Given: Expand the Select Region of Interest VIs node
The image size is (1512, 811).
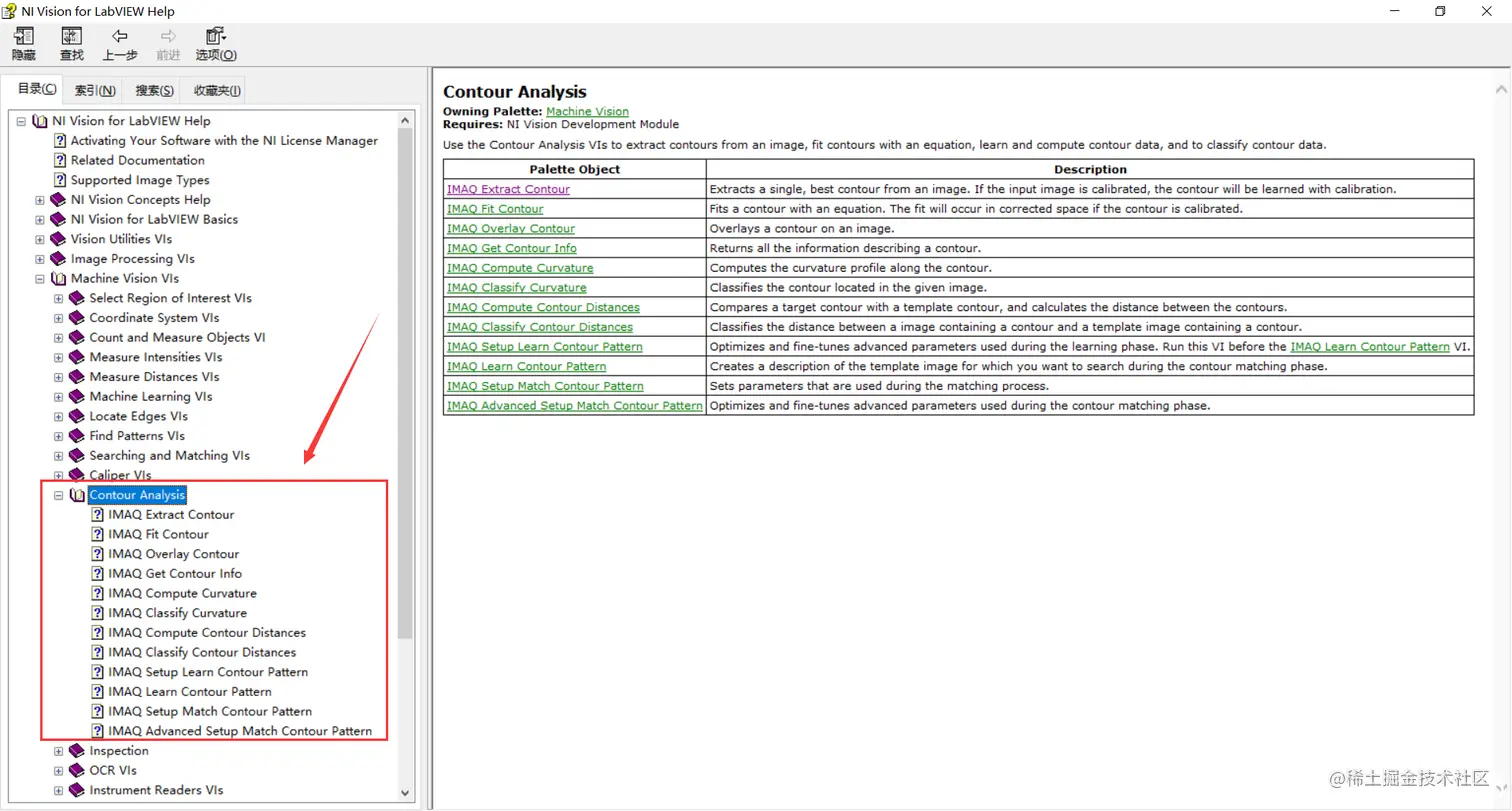Looking at the screenshot, I should pyautogui.click(x=59, y=298).
